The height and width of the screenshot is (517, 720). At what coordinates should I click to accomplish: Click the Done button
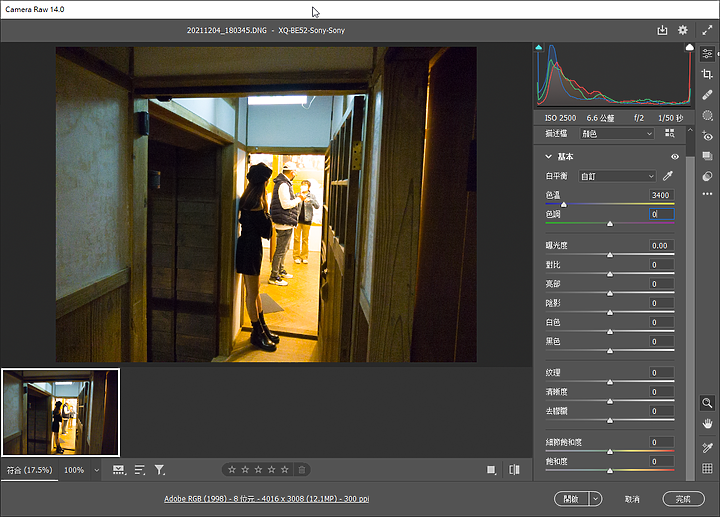point(683,499)
